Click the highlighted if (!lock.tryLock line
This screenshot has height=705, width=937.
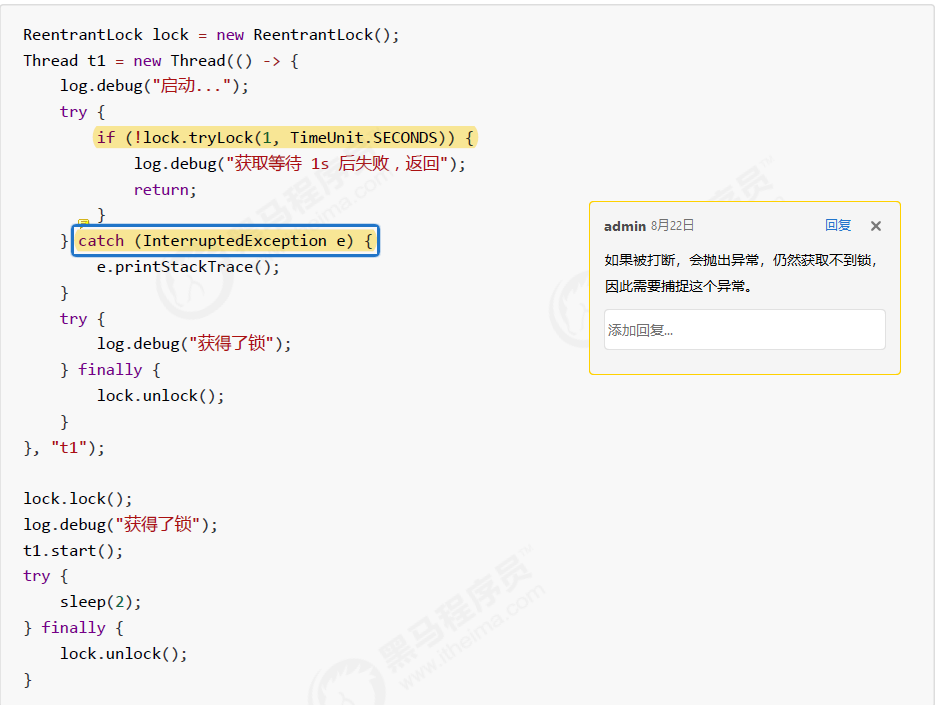(286, 138)
